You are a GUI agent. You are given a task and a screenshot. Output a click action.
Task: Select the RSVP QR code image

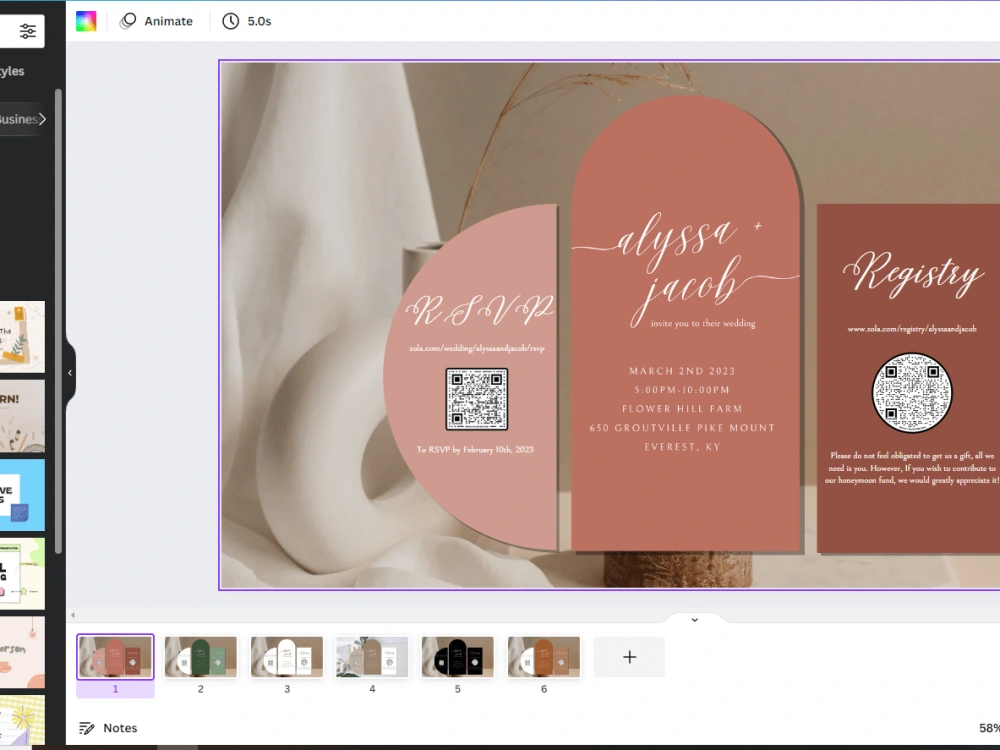tap(477, 399)
